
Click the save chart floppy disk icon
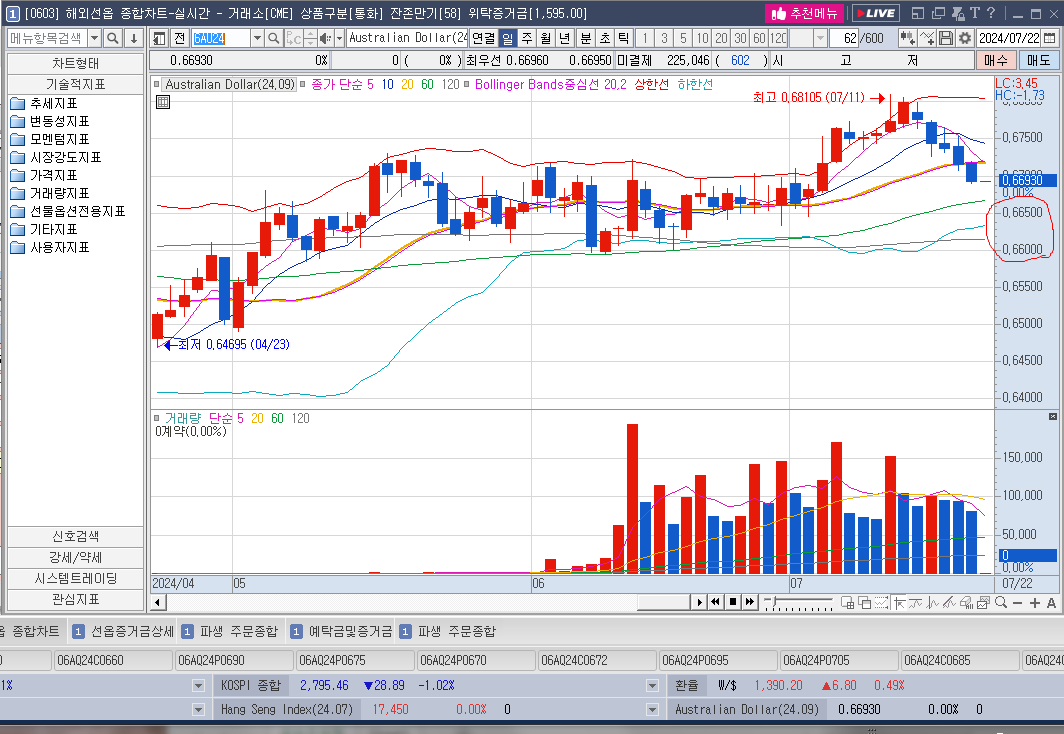click(946, 38)
